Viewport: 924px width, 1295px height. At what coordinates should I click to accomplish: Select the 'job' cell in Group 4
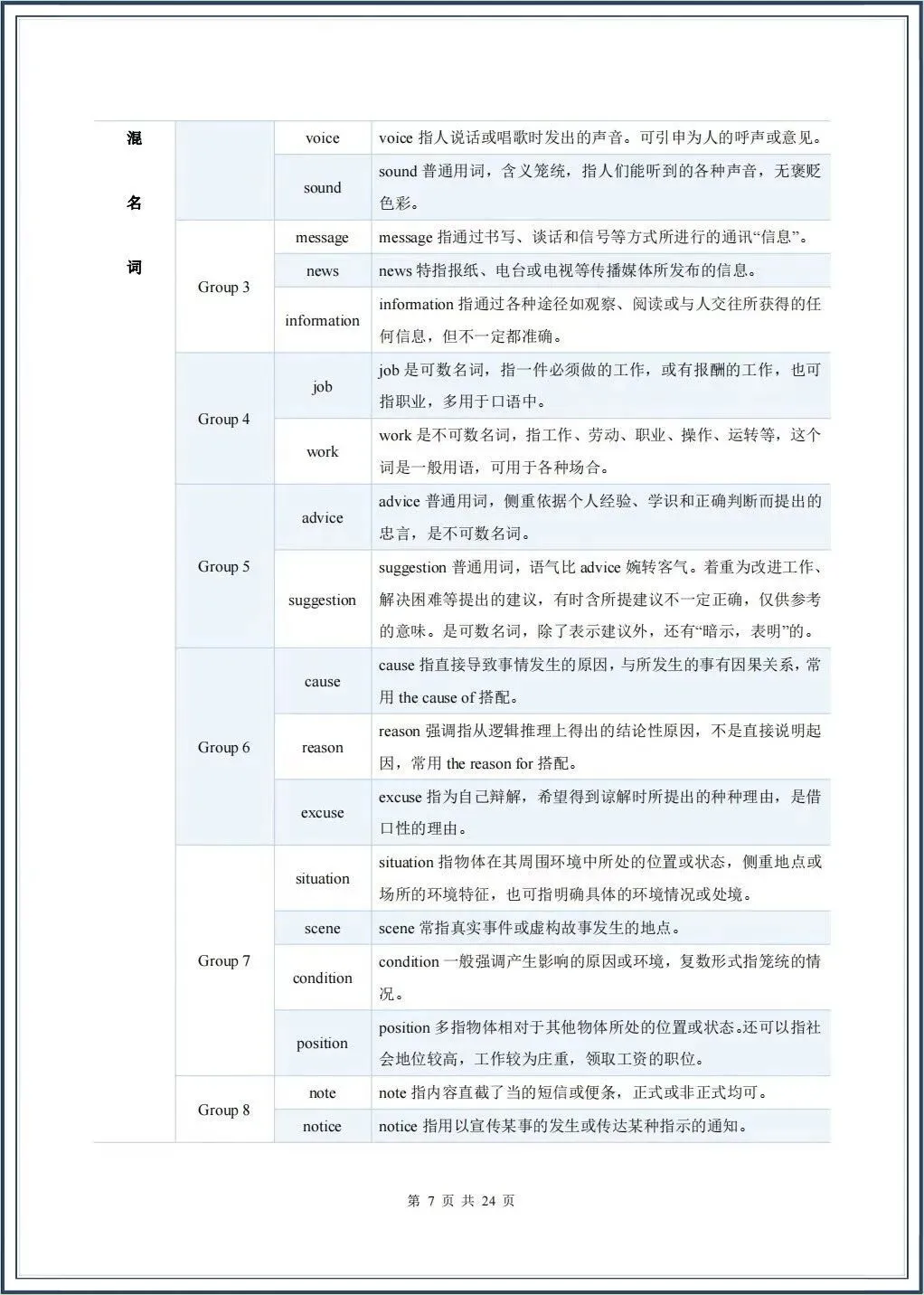[x=323, y=386]
